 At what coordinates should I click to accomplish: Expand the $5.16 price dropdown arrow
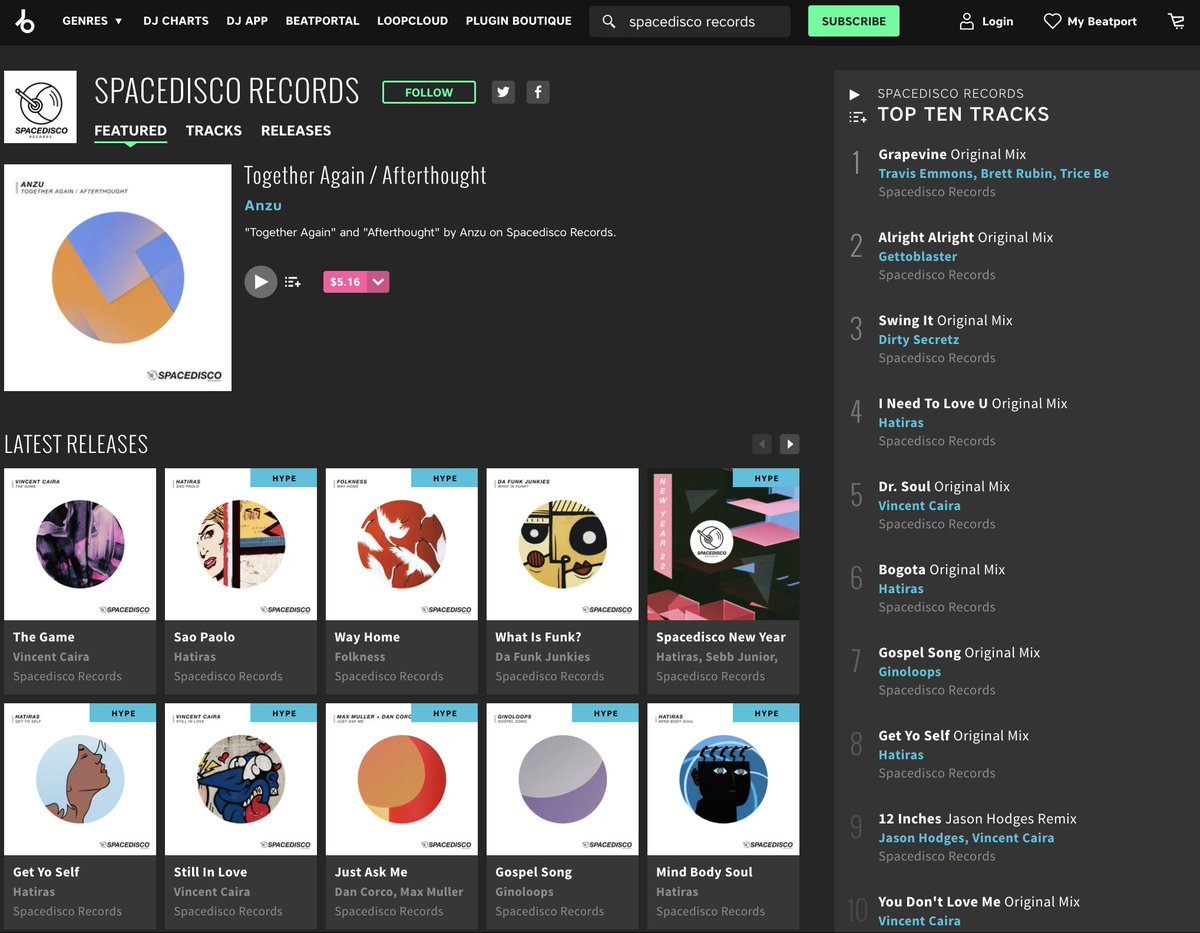click(378, 282)
